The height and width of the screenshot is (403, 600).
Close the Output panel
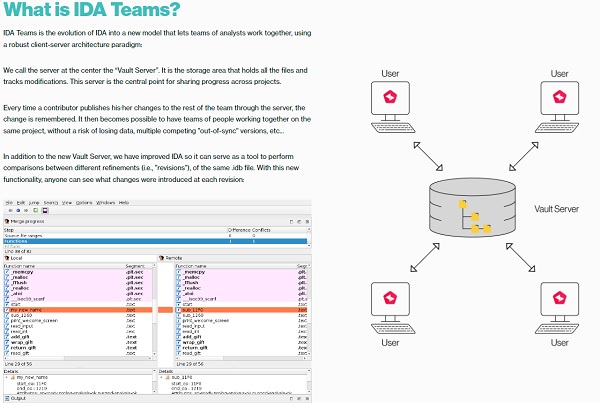[x=307, y=398]
